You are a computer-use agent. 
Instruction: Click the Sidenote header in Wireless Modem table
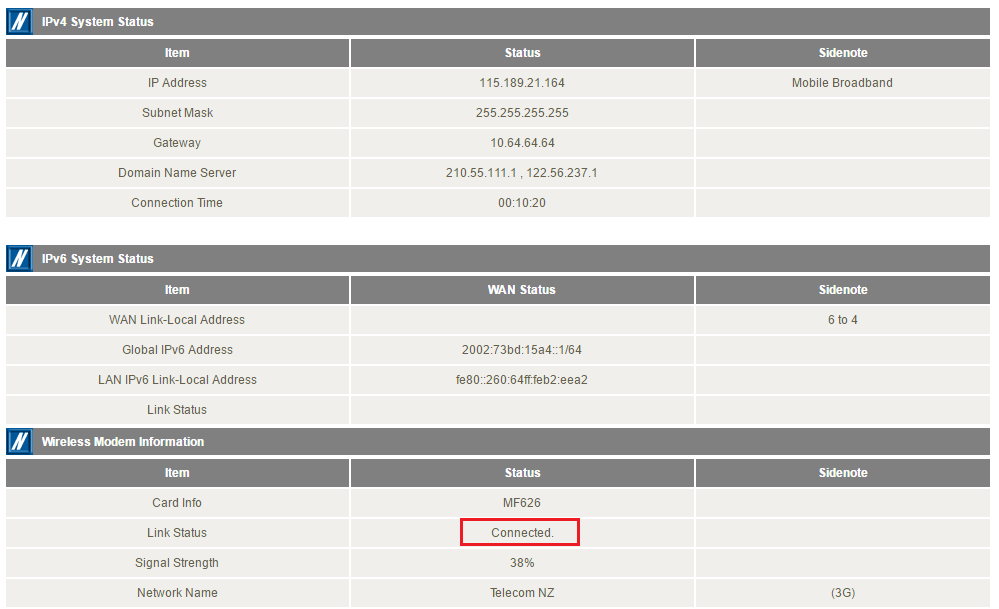click(x=843, y=473)
